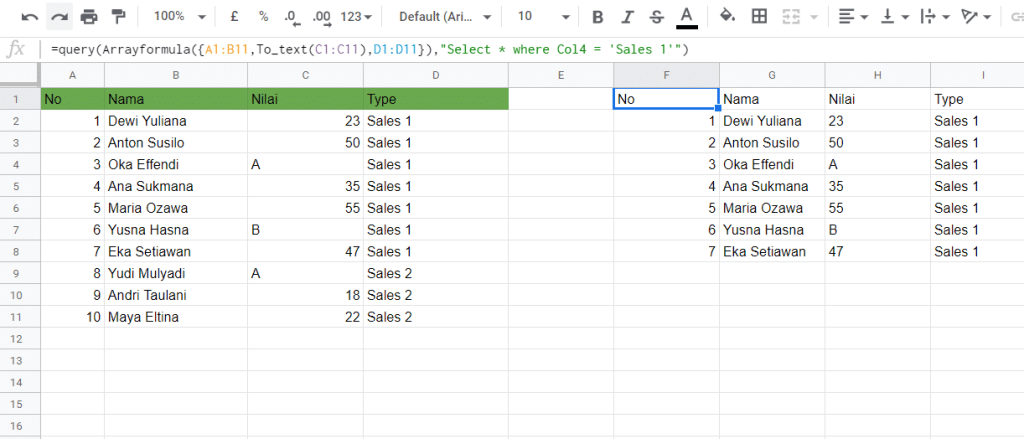This screenshot has height=439, width=1024.
Task: Open the font size 10 dropdown
Action: 544,17
